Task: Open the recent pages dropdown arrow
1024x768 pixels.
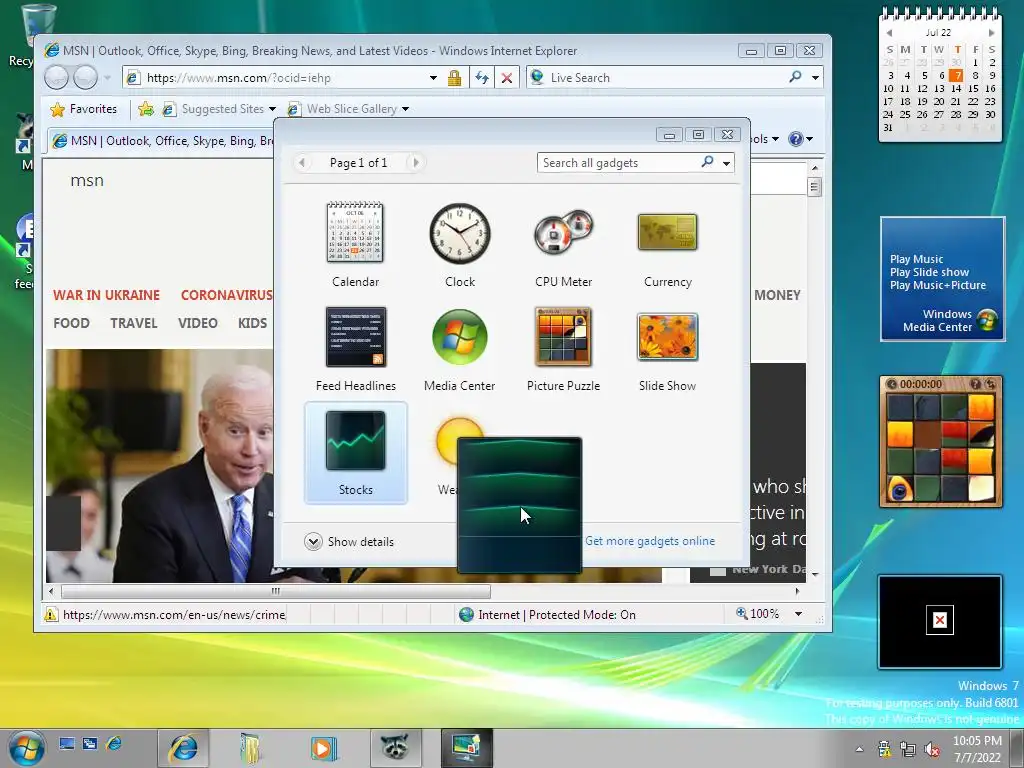Action: (107, 78)
